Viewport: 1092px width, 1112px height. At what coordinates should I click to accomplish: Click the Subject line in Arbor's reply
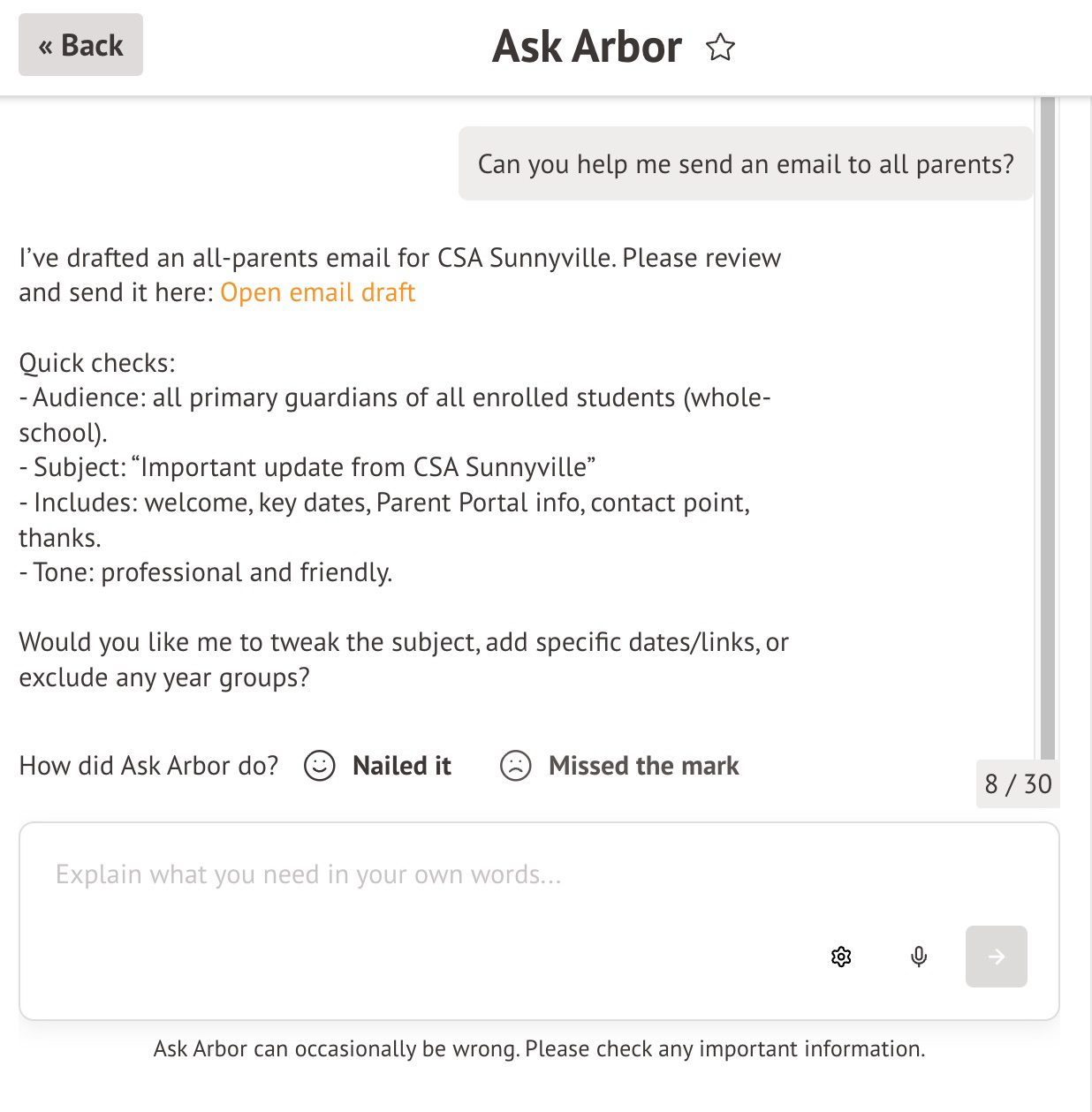pyautogui.click(x=307, y=467)
